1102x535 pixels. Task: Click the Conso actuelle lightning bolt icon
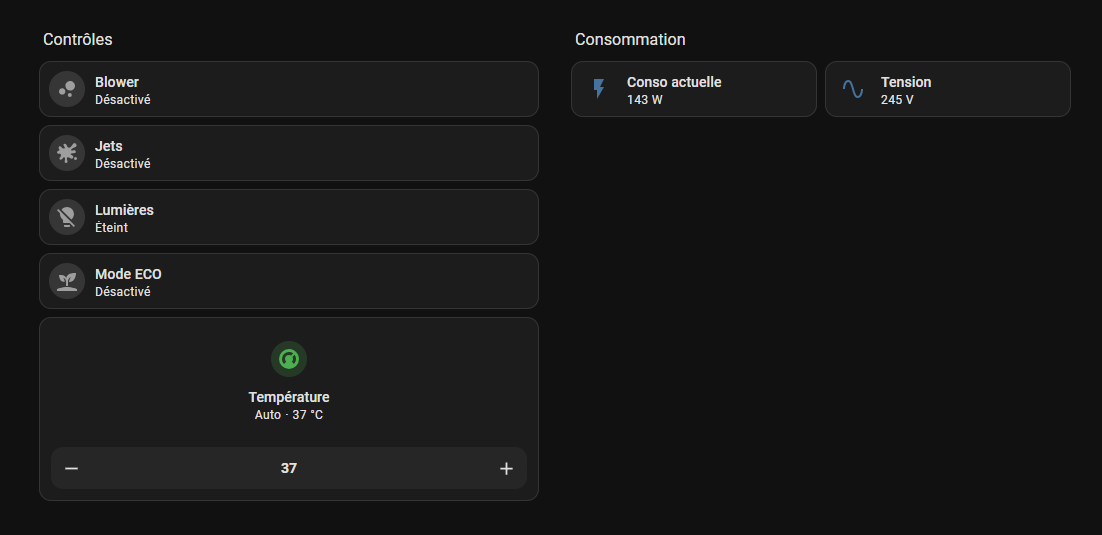[599, 89]
